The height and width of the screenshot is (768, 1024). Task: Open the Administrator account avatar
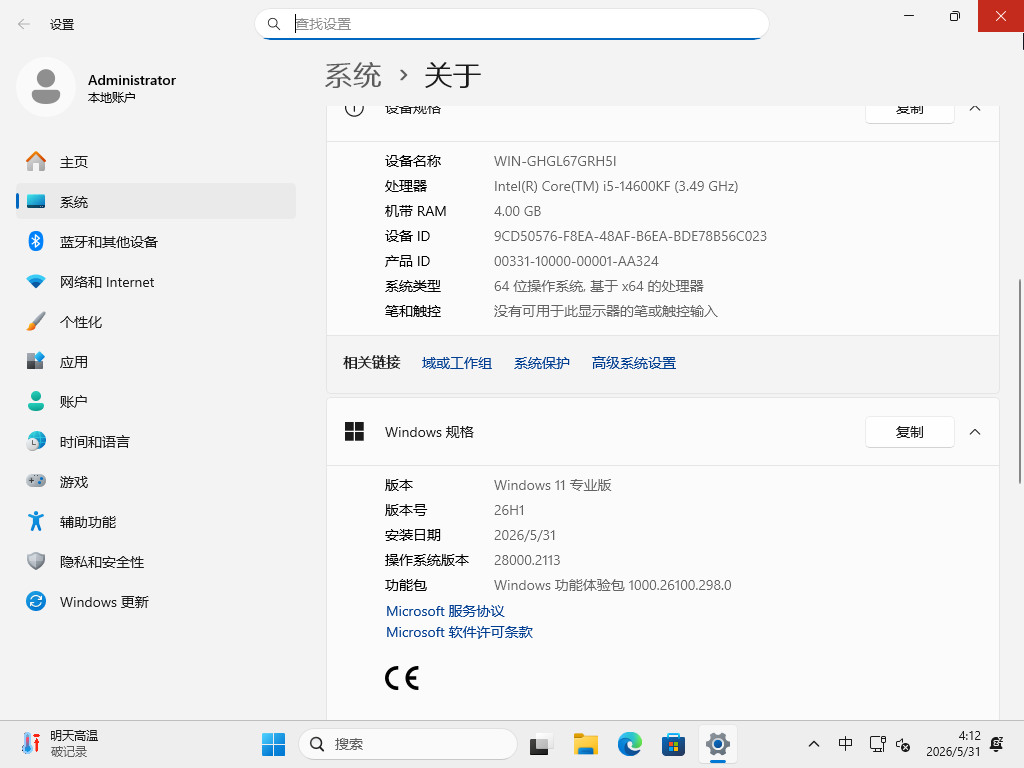click(x=46, y=87)
